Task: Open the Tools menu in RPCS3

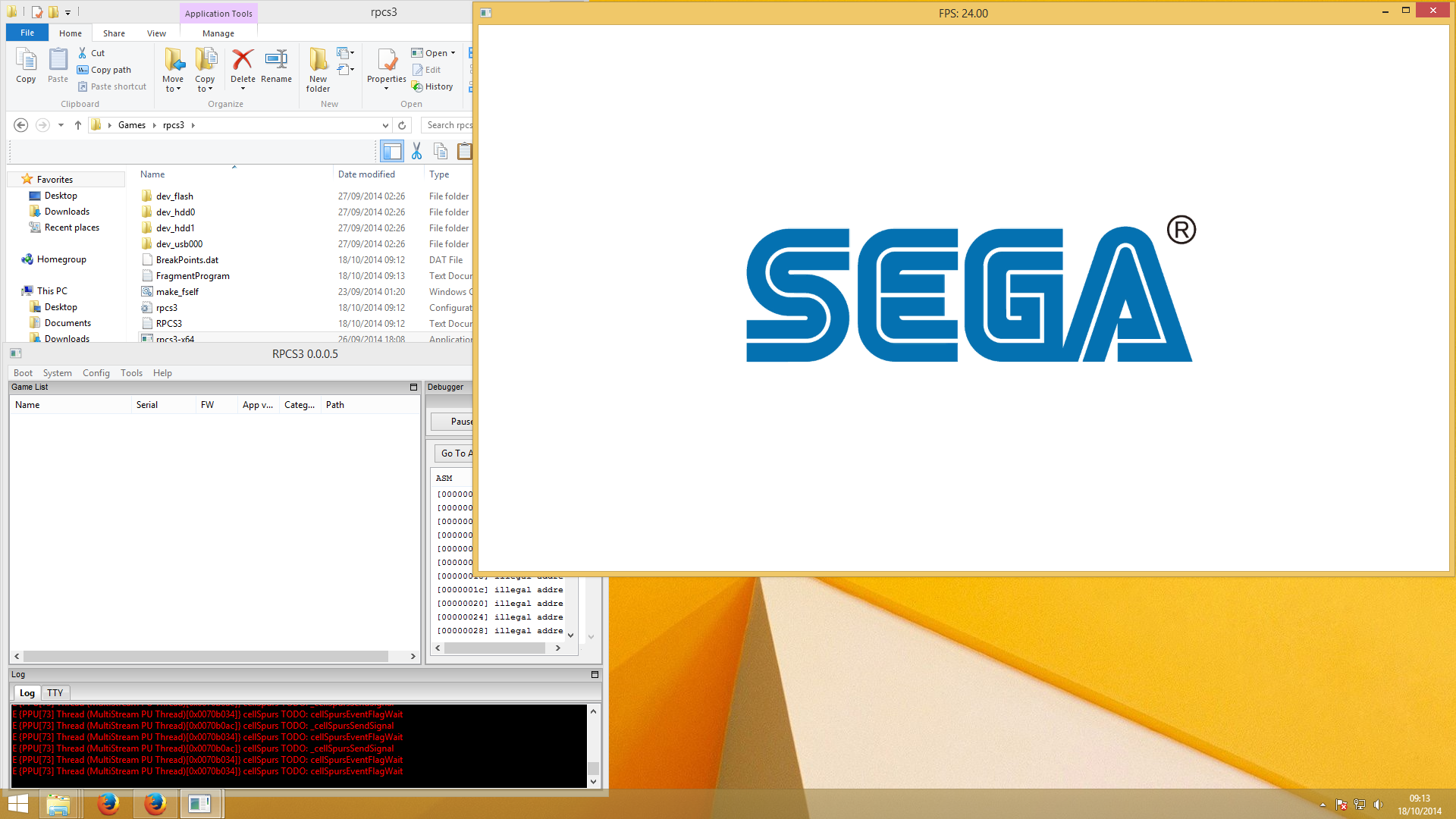Action: (x=131, y=373)
